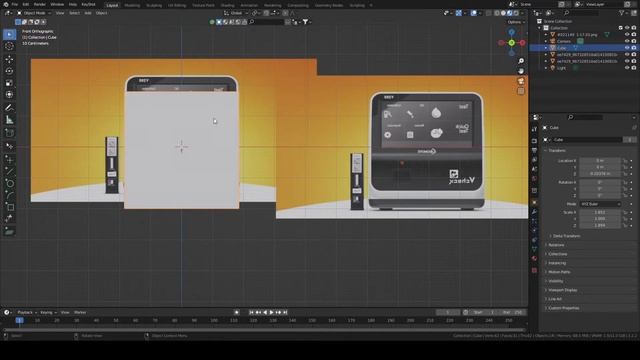640x360 pixels.
Task: Open the timeline Marker menu
Action: pos(80,312)
